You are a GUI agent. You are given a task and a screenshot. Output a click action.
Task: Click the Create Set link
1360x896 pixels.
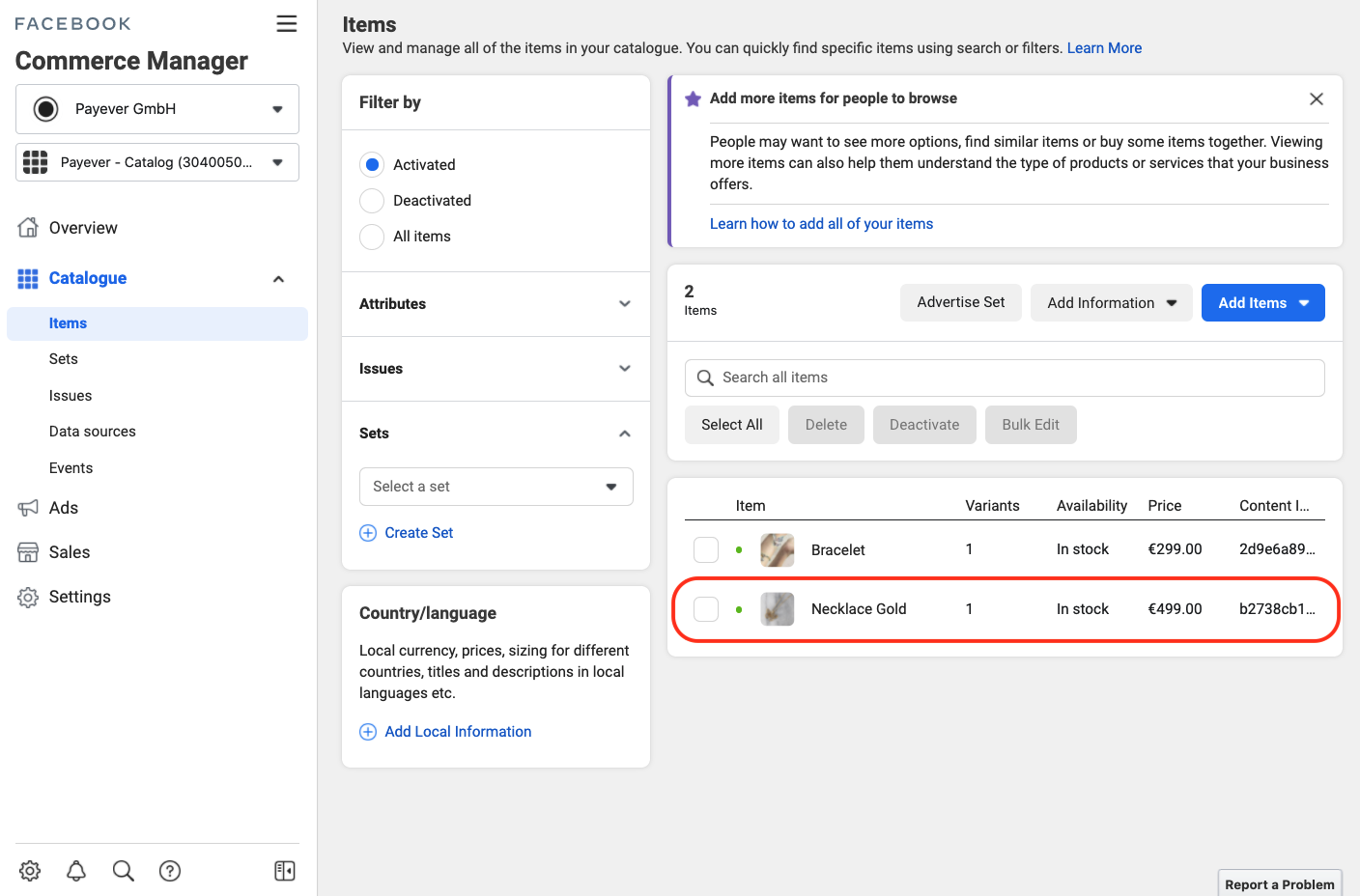pyautogui.click(x=419, y=533)
